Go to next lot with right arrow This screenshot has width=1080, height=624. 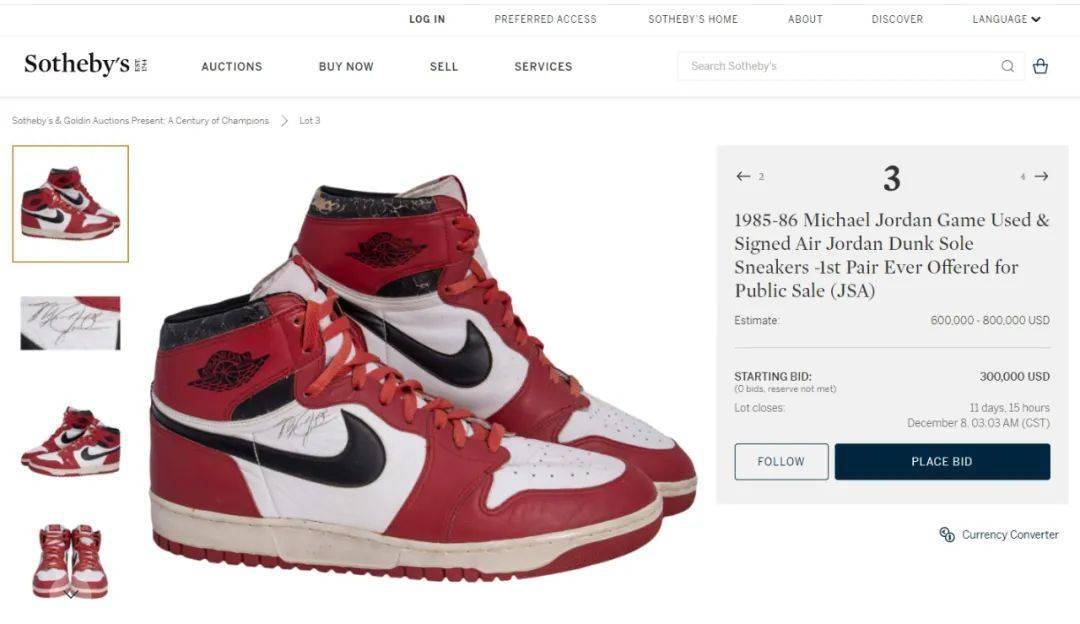[1041, 176]
